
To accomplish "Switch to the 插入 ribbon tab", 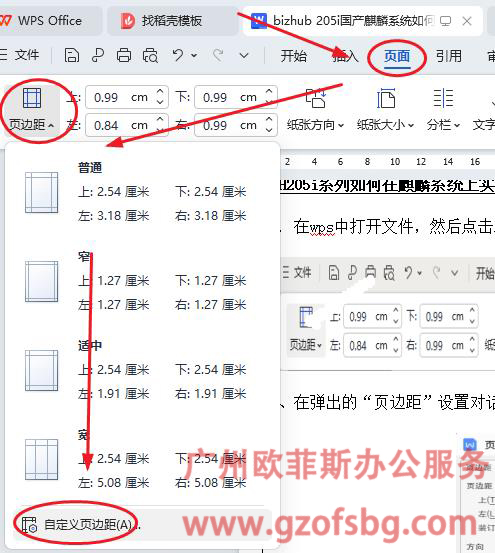I will coord(346,56).
